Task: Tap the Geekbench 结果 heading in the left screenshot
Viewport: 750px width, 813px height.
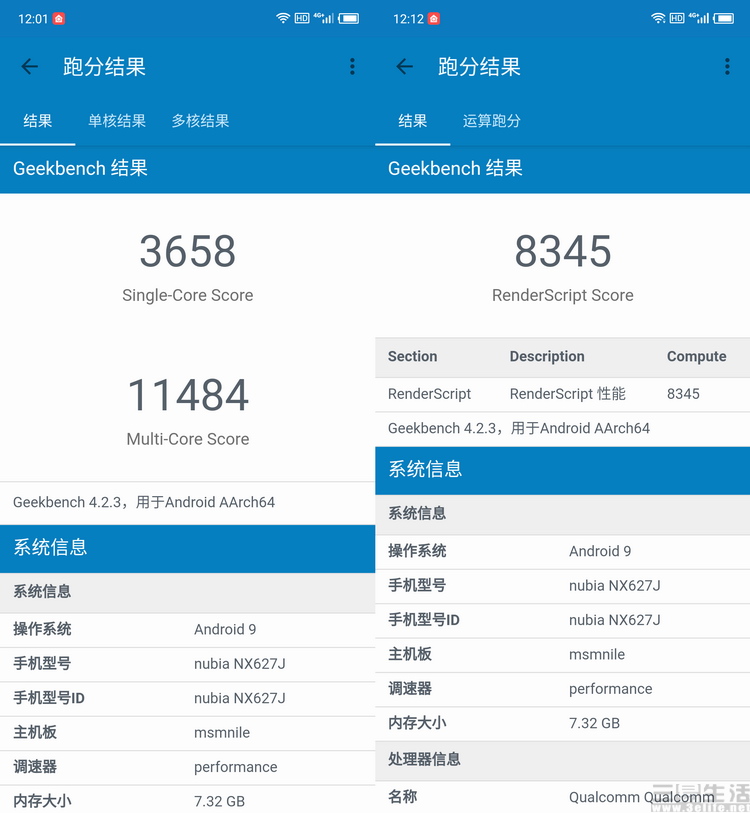Action: click(x=80, y=169)
